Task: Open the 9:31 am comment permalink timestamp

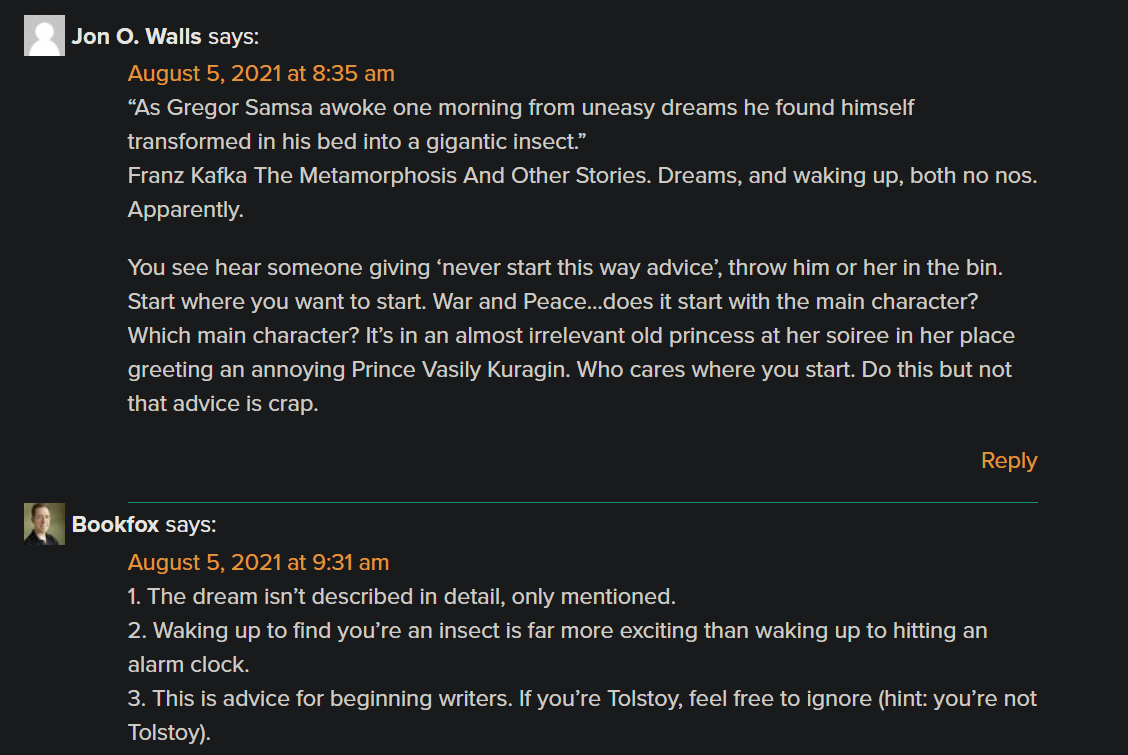Action: (x=258, y=562)
